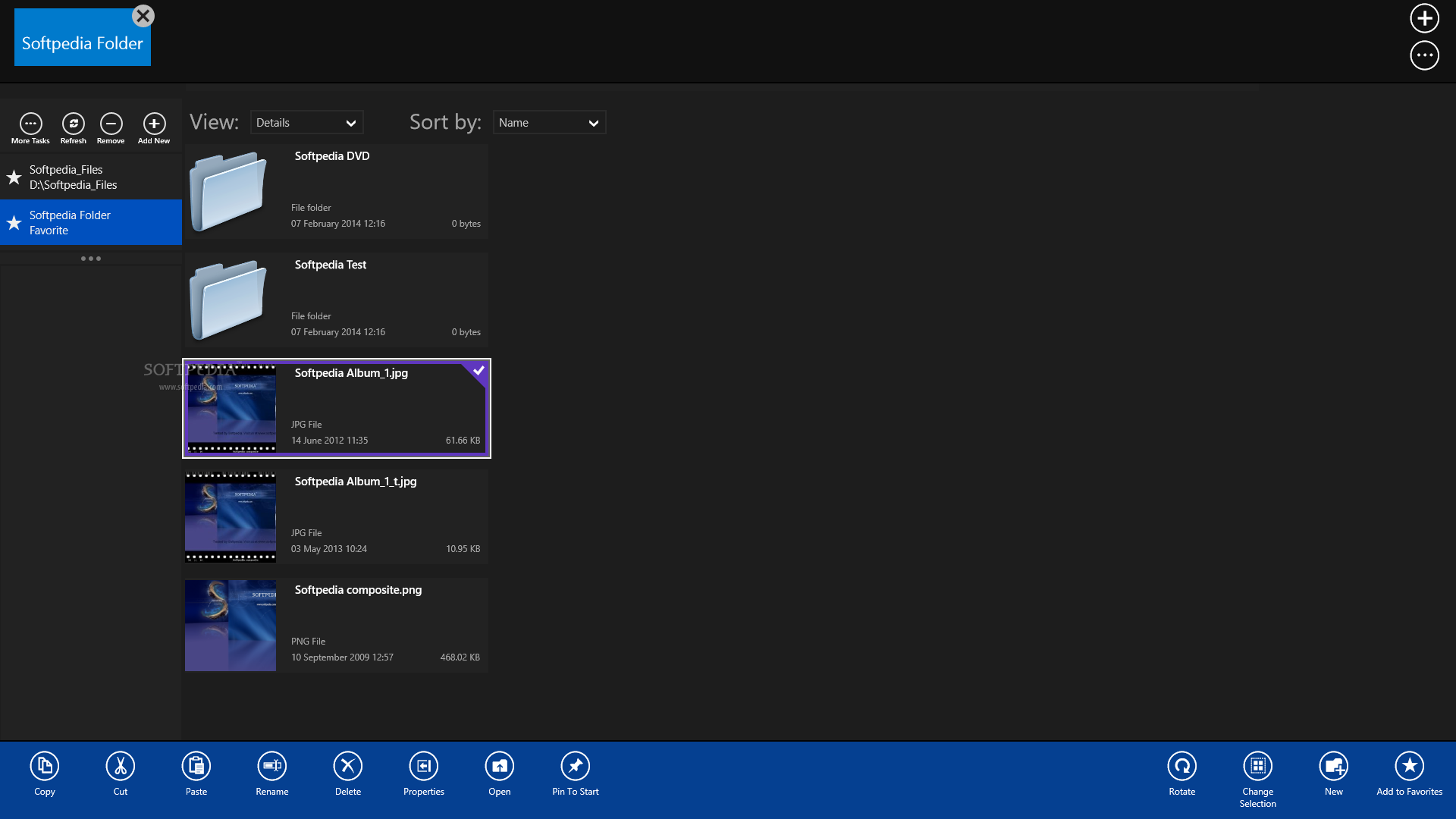Click the Softpedia Album_1_t.jpg thumbnail

231,516
